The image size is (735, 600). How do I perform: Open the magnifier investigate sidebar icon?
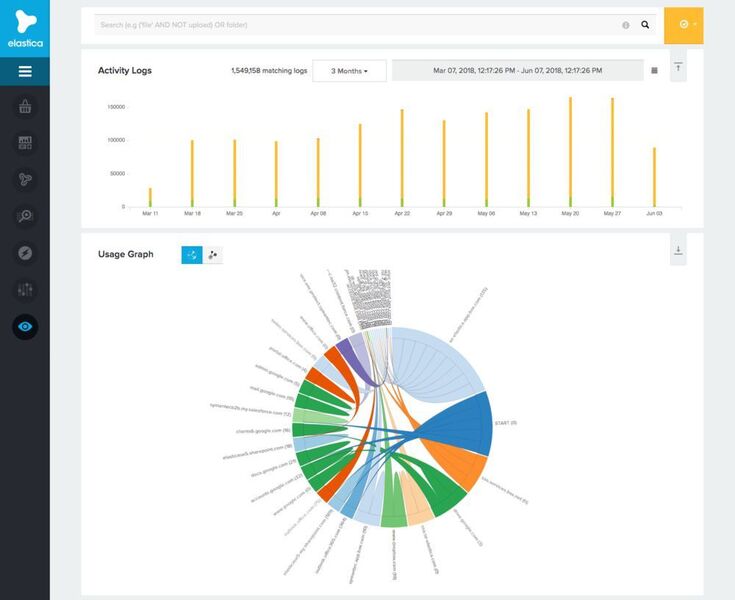[25, 216]
